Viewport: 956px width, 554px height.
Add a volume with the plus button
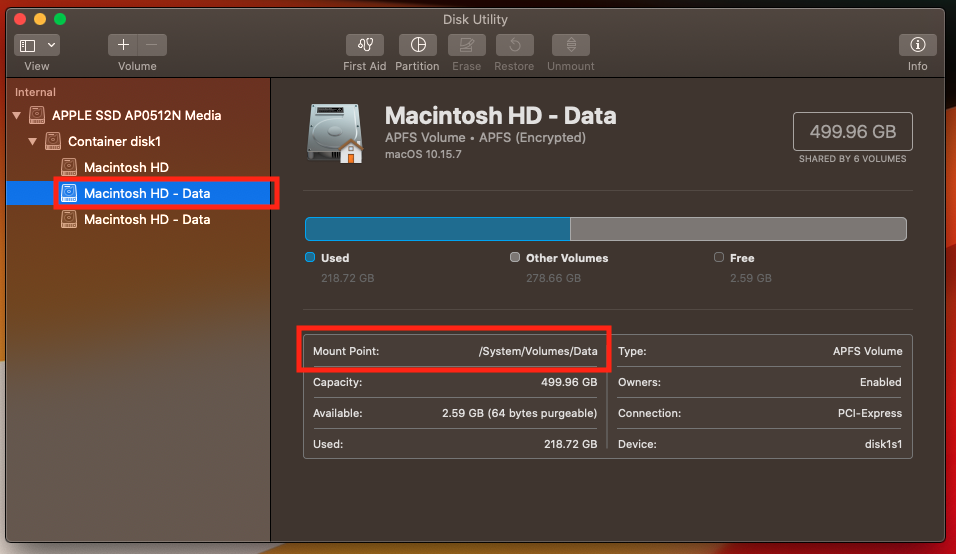click(x=123, y=45)
